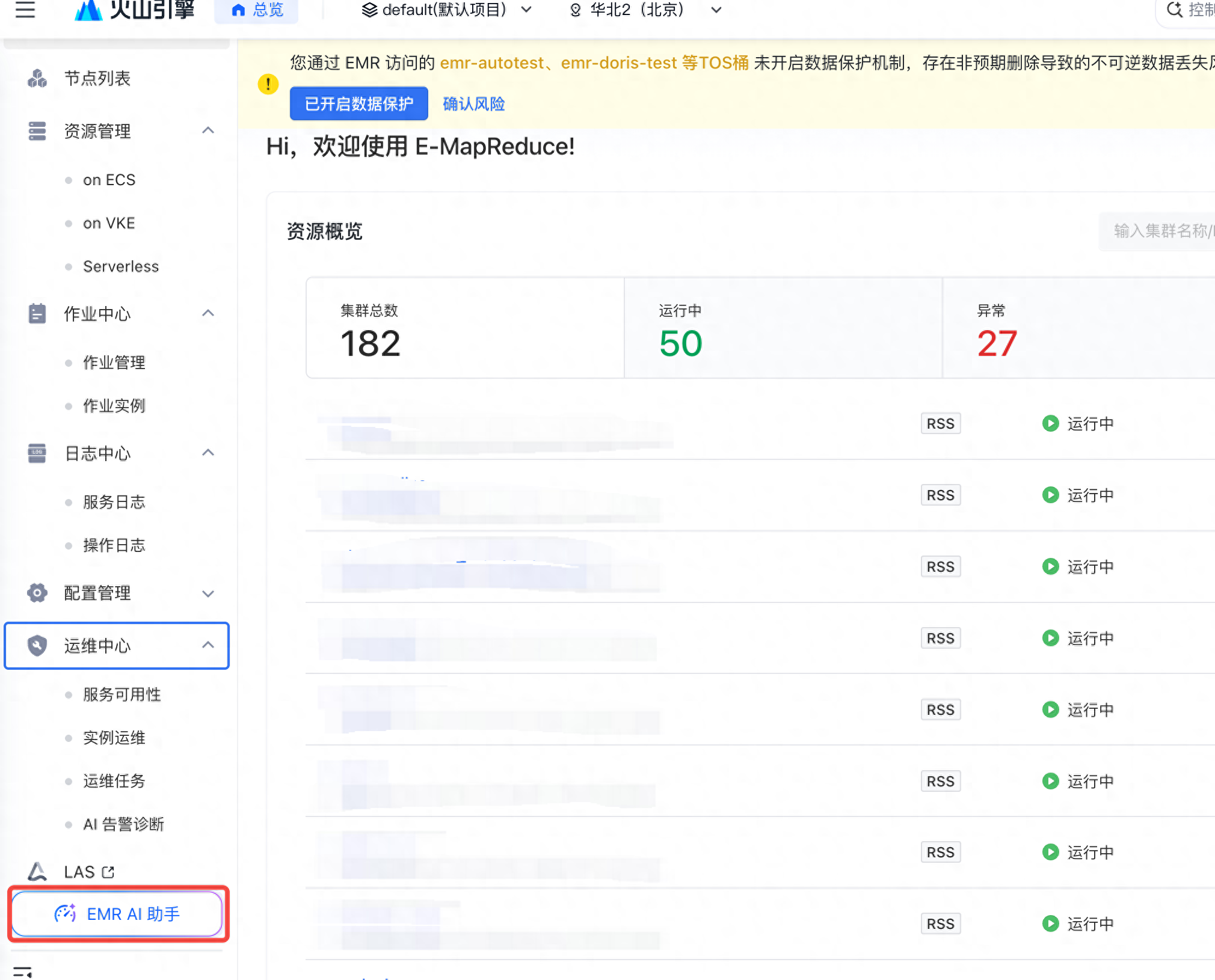Image resolution: width=1215 pixels, height=980 pixels.
Task: Open 操作日志 in the sidebar
Action: tap(114, 545)
